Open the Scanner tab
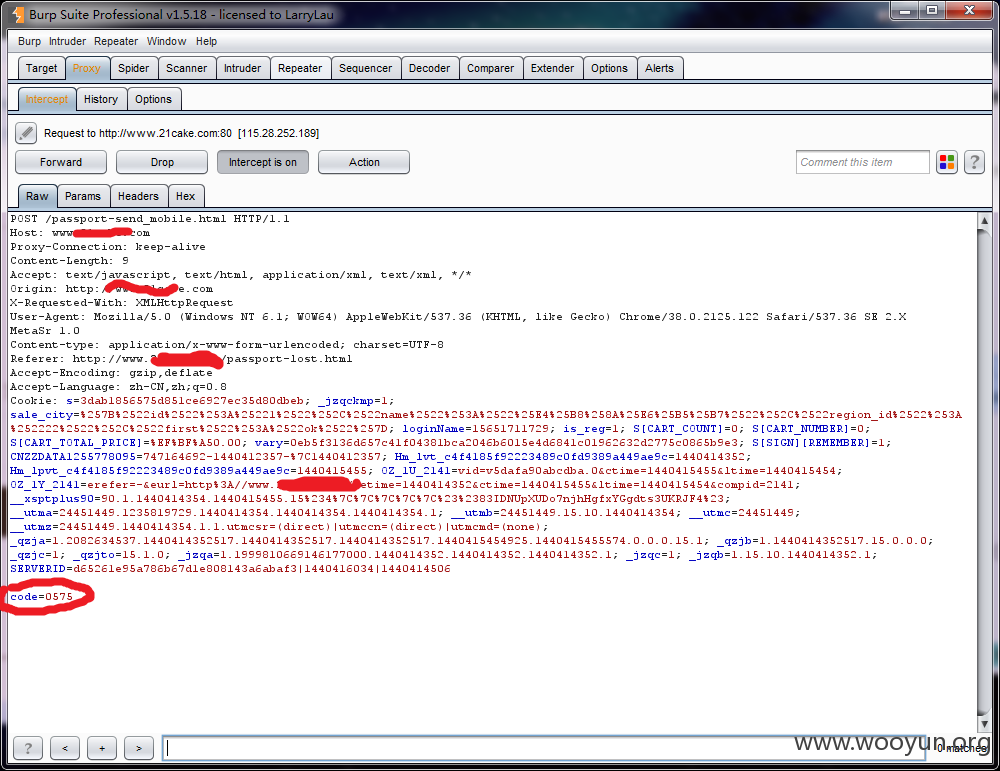1000x771 pixels. pyautogui.click(x=186, y=68)
